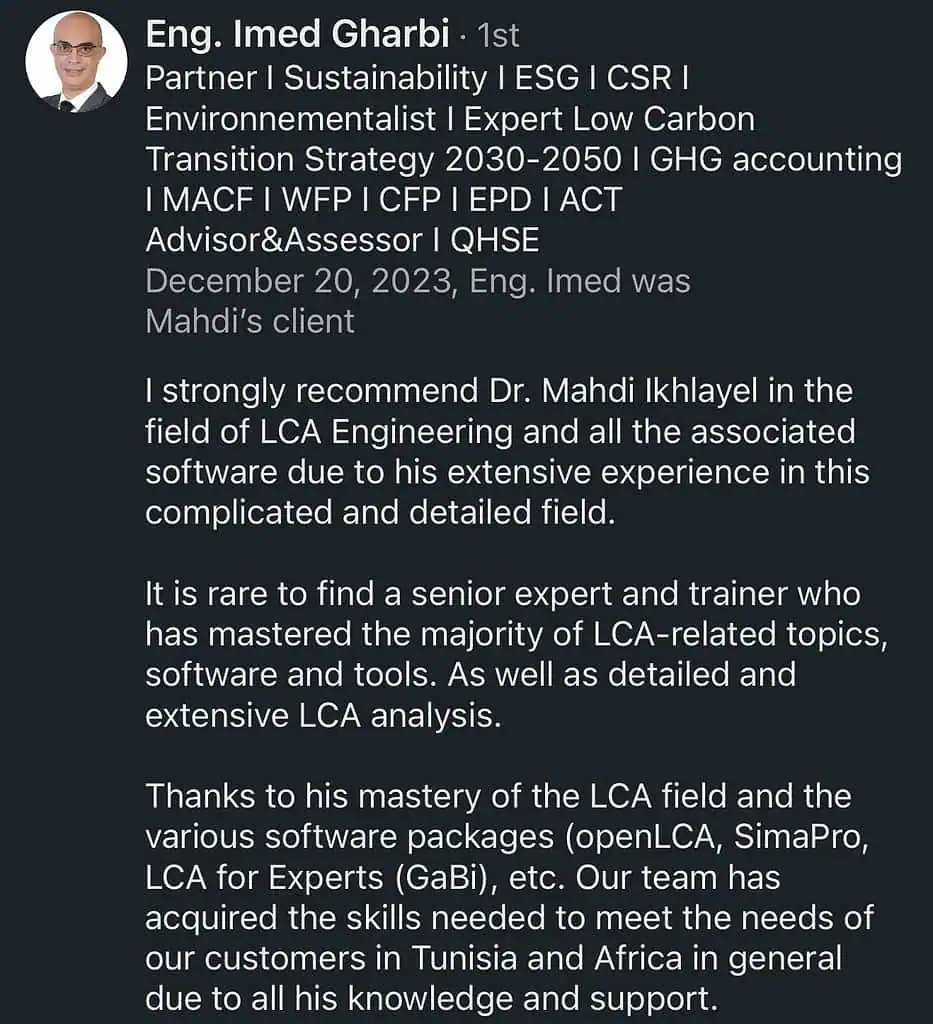The width and height of the screenshot is (933, 1024).
Task: Select the 'Transition Strategy 2030-2050' text
Action: click(385, 159)
